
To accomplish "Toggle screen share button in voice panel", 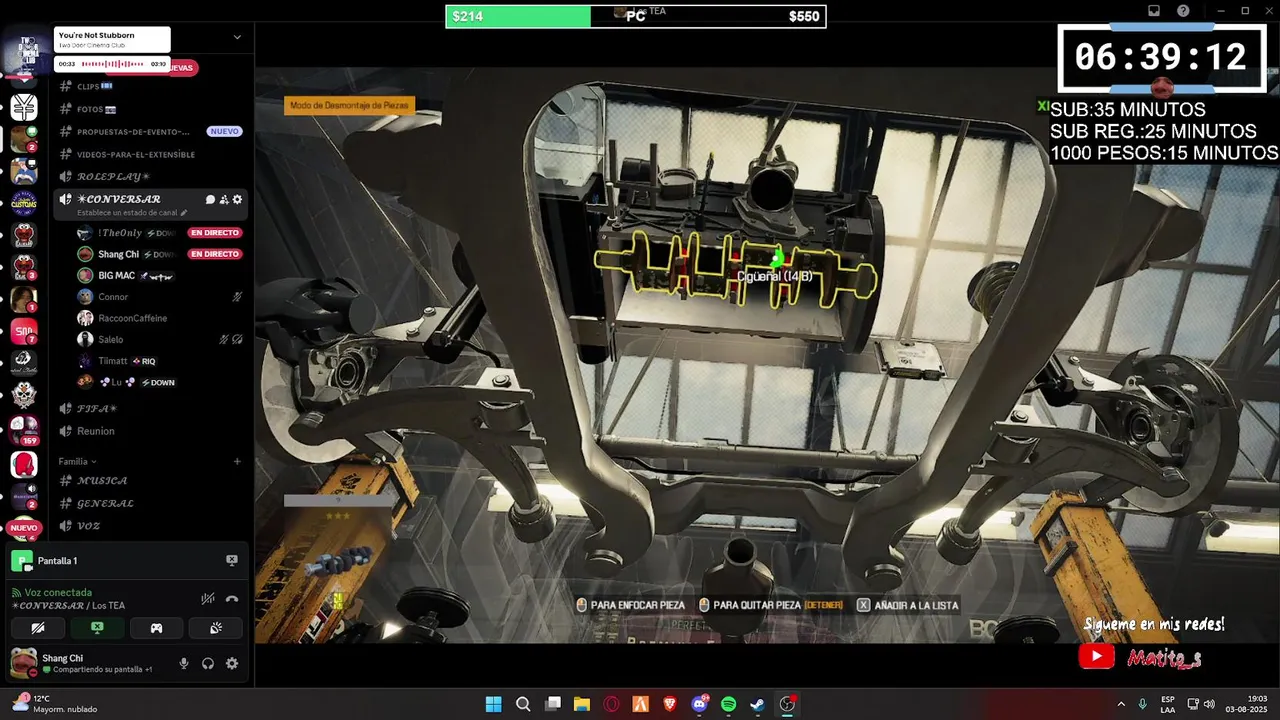I will pyautogui.click(x=97, y=628).
